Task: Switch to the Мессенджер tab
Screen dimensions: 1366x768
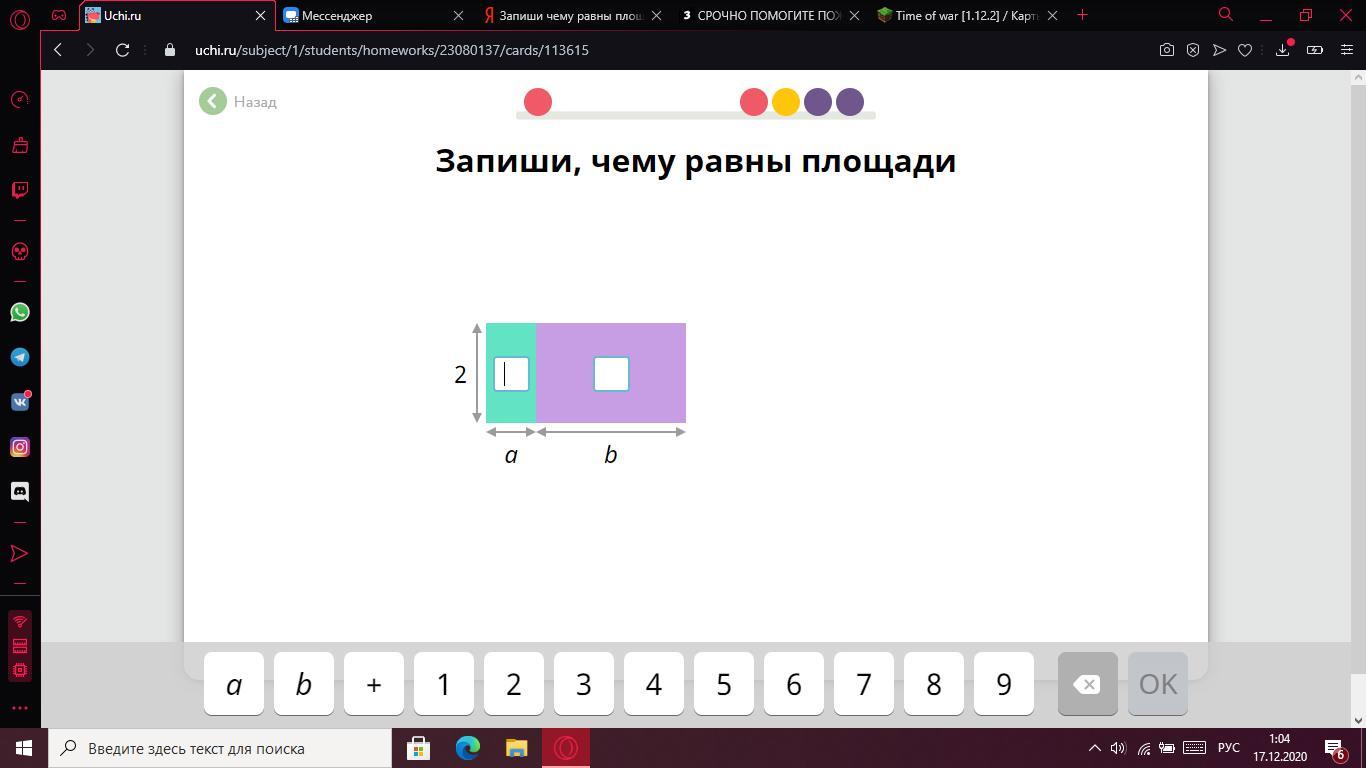Action: pos(374,16)
